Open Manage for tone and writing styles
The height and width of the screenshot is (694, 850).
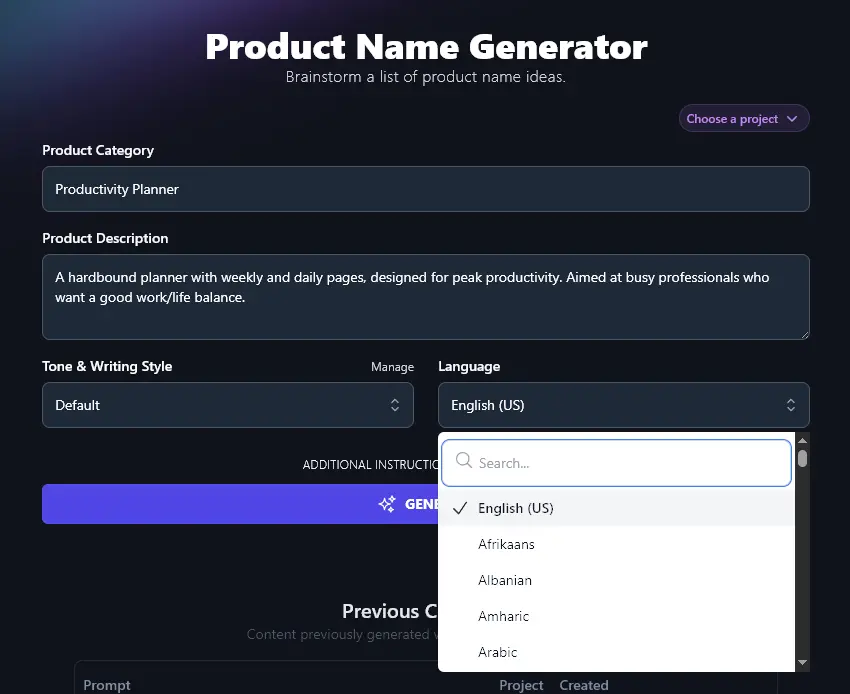[392, 367]
